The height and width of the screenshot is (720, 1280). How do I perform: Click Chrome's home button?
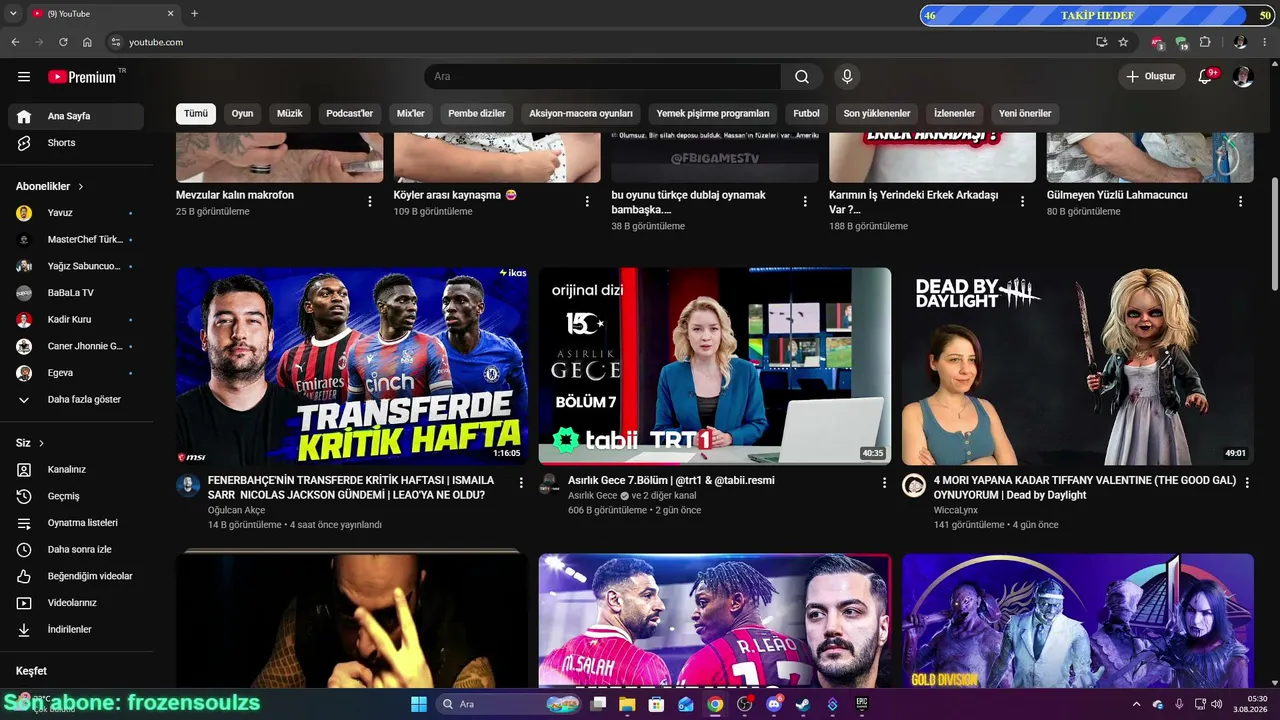(x=87, y=42)
